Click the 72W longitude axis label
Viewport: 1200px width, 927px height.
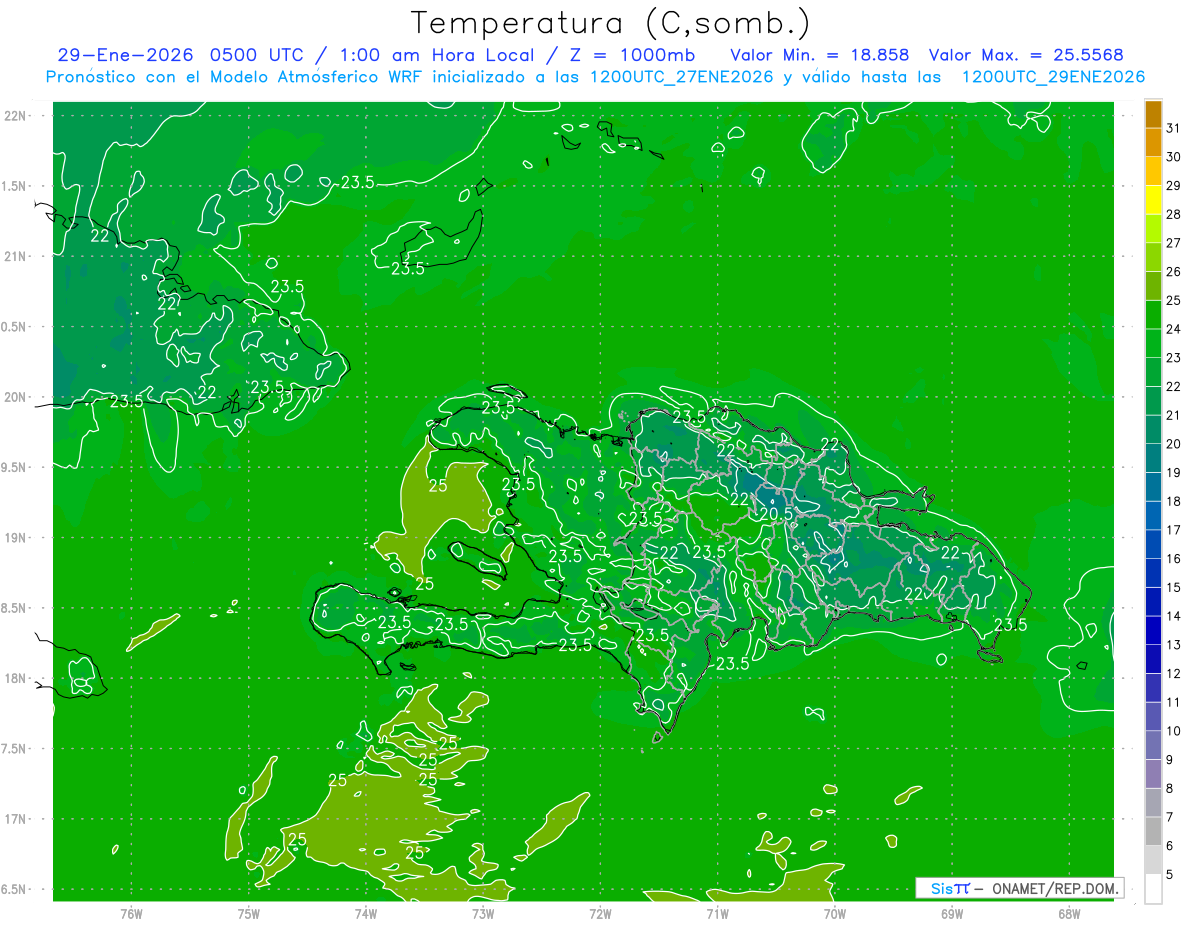[600, 913]
